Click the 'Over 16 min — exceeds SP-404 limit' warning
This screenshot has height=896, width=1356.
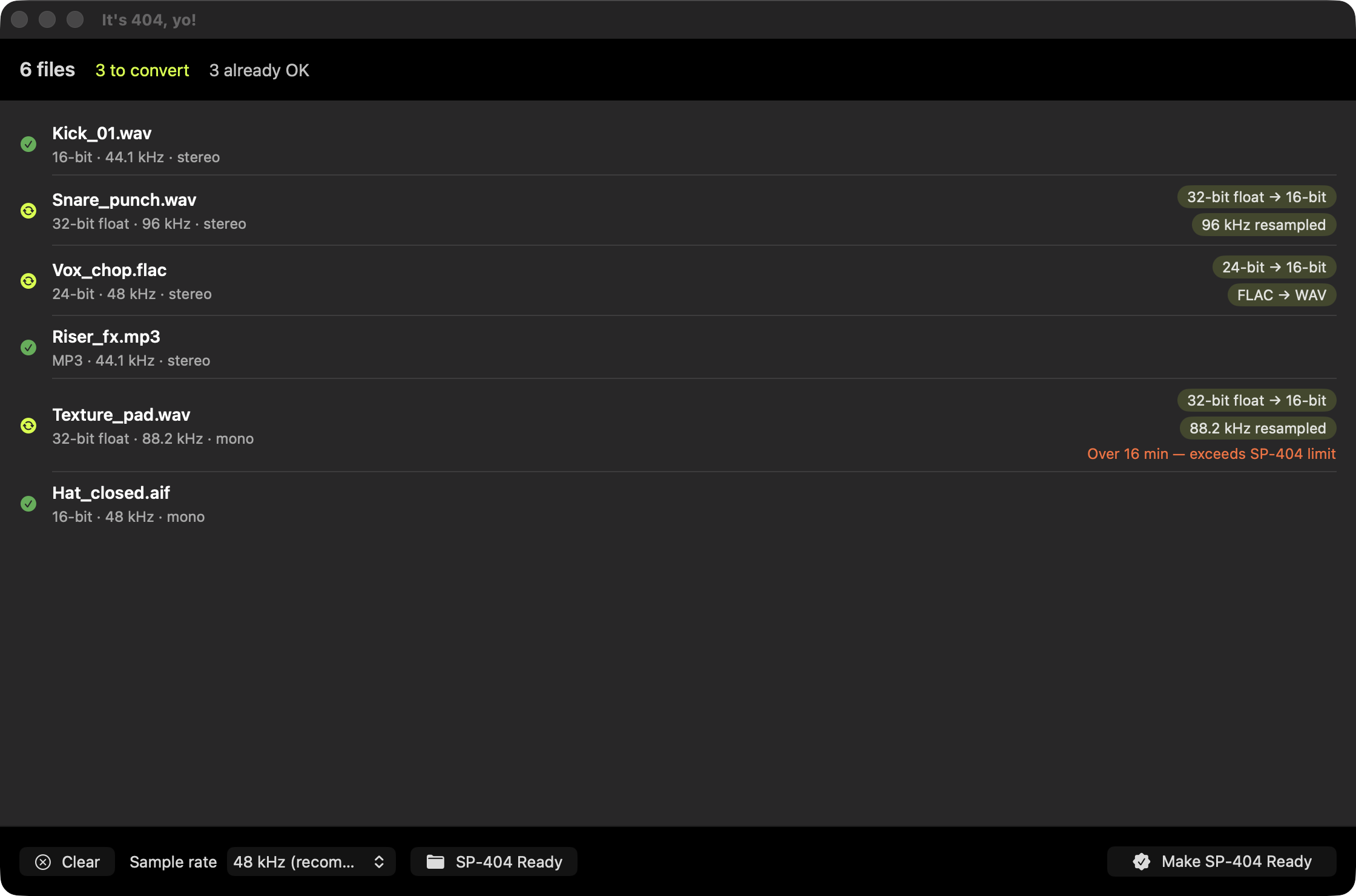[x=1211, y=454]
